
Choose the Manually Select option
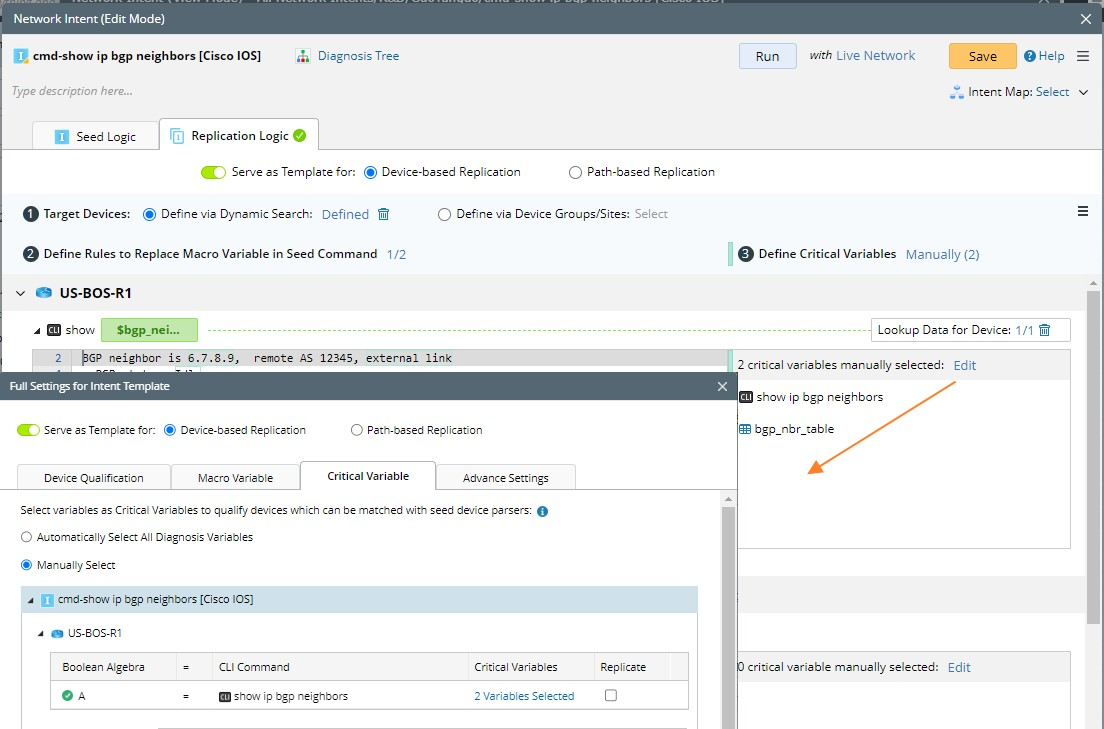coord(27,565)
